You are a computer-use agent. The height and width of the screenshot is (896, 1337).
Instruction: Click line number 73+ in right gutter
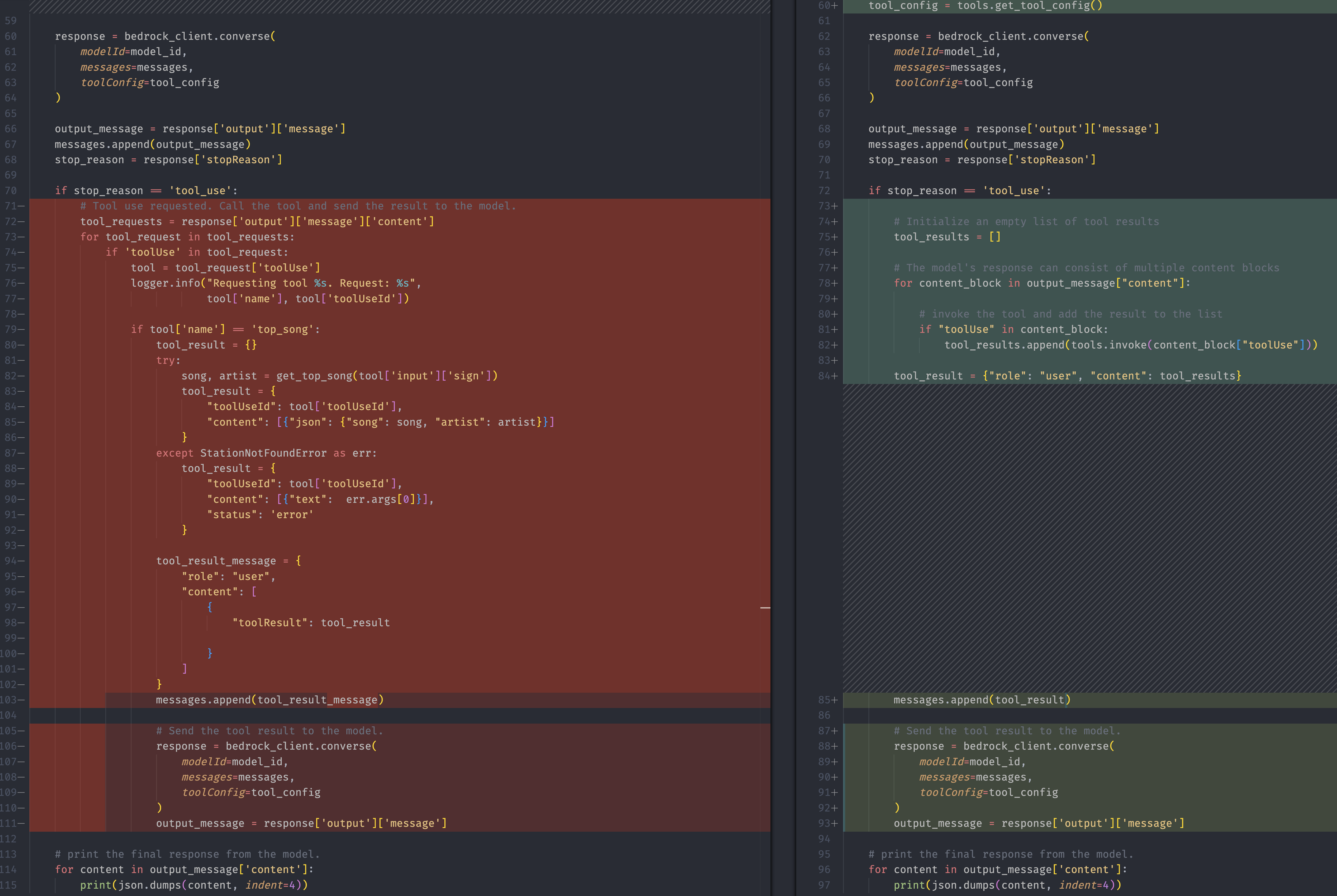(x=828, y=206)
